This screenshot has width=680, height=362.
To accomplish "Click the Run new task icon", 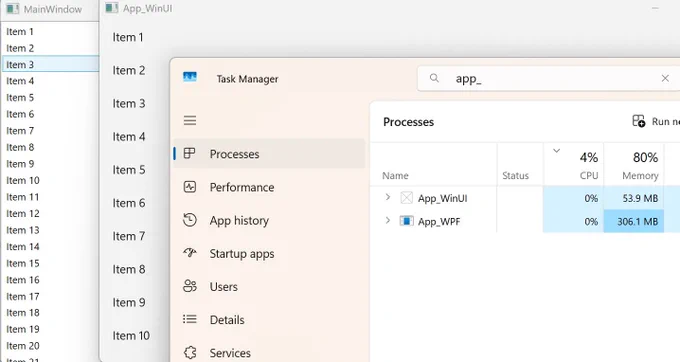I will pos(638,121).
